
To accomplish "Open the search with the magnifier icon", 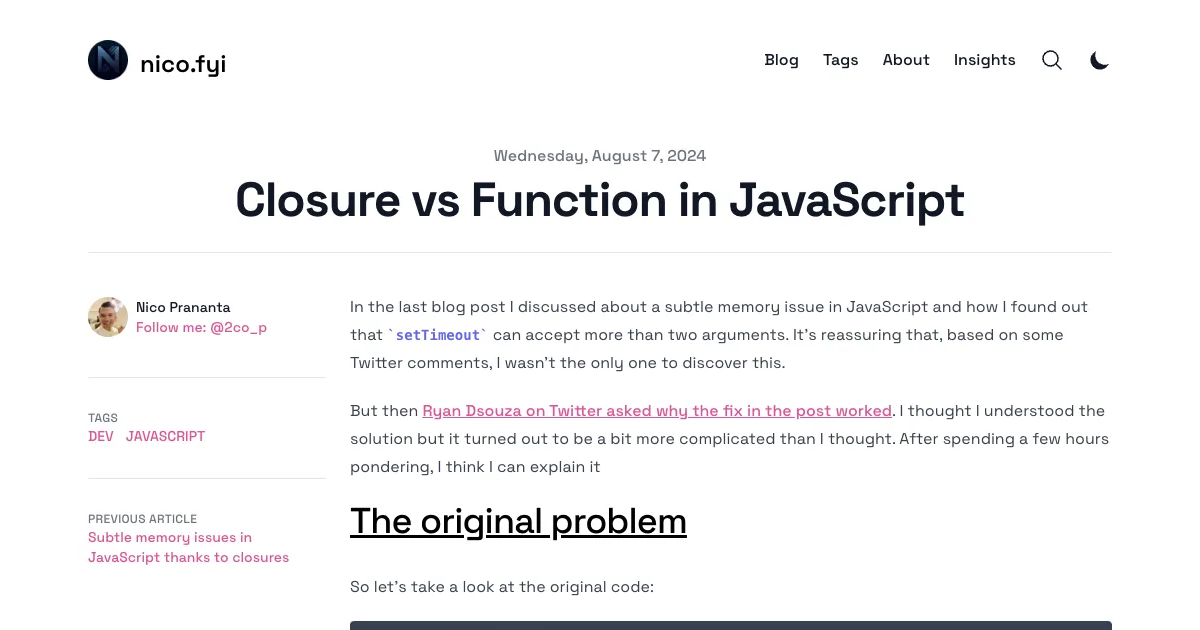I will [1052, 60].
